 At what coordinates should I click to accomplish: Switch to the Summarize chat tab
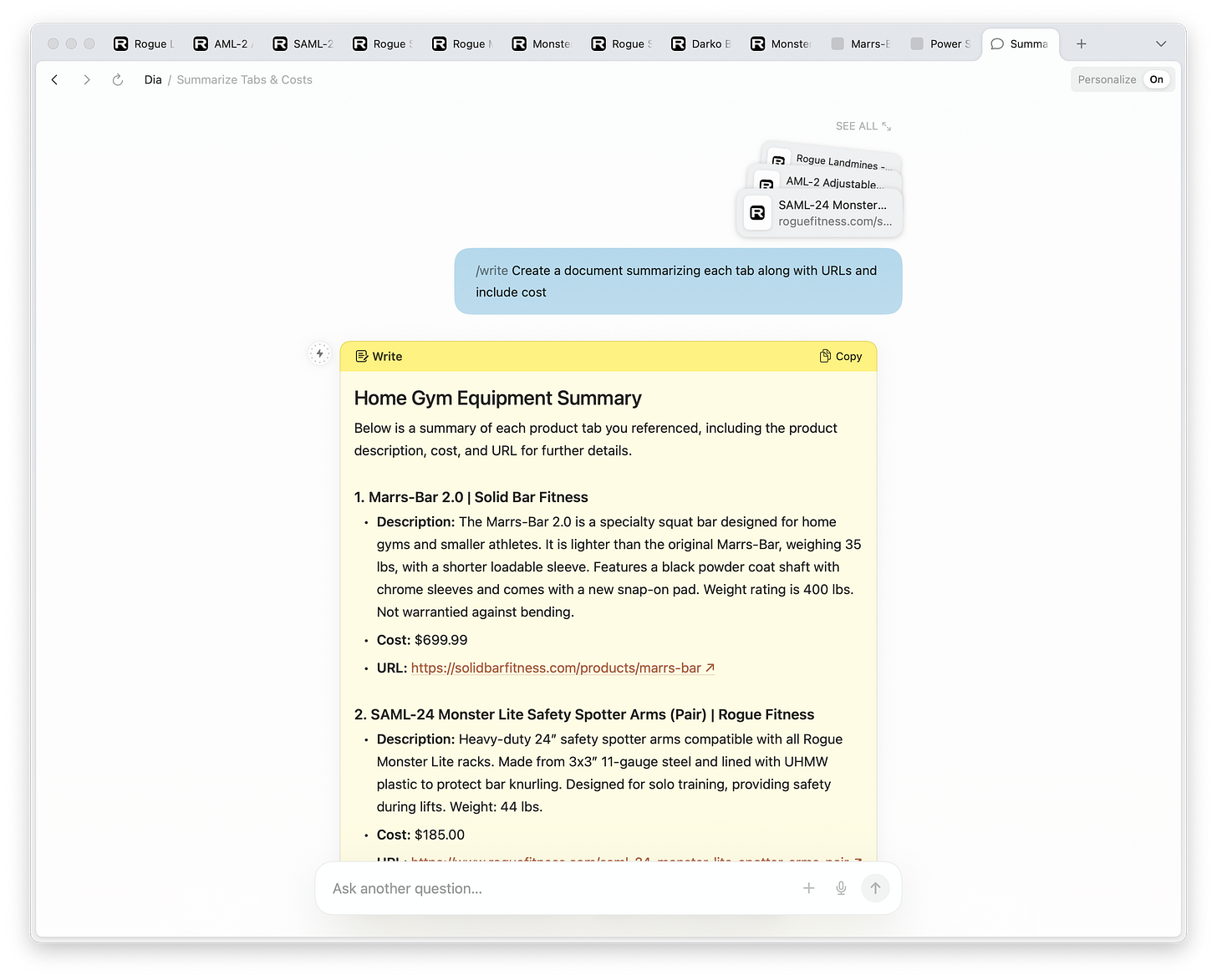coord(1020,43)
